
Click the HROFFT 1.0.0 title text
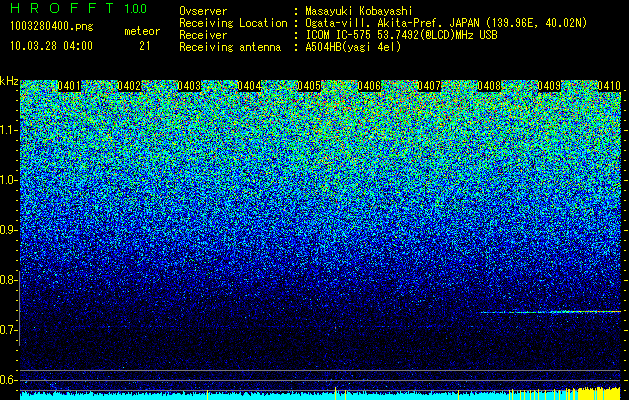click(x=79, y=8)
